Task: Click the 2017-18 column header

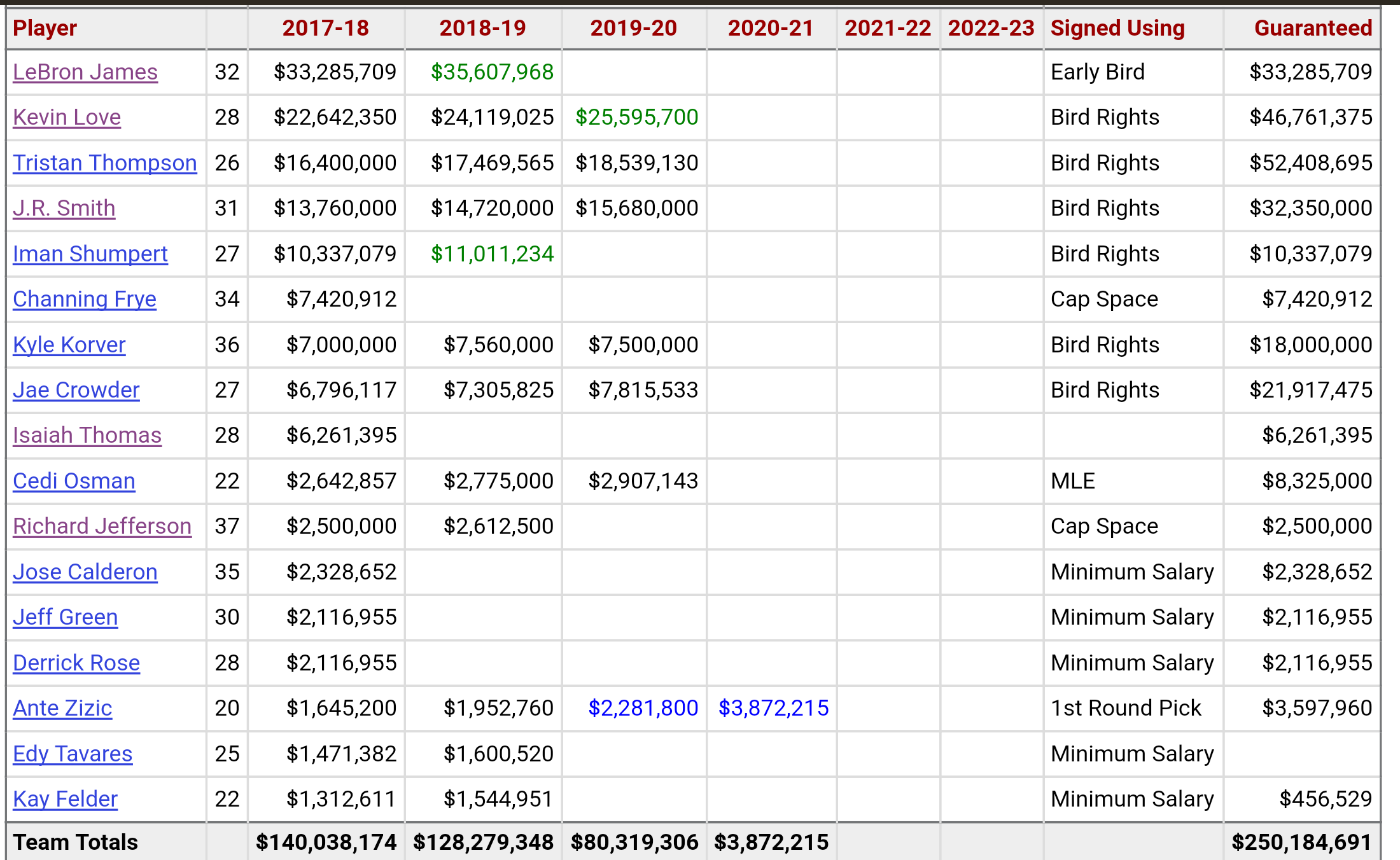Action: coord(325,28)
